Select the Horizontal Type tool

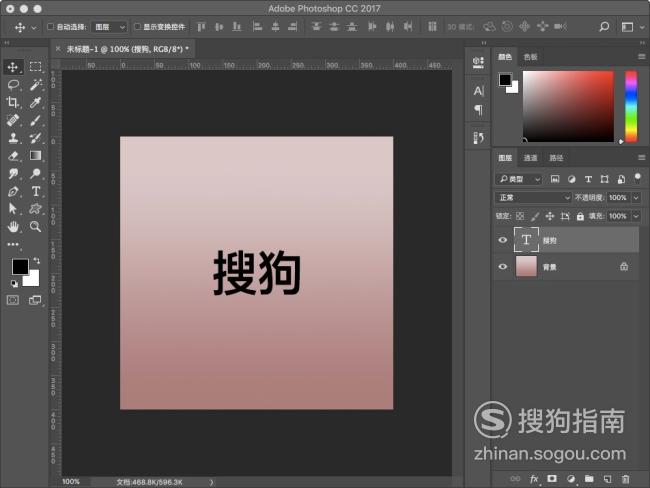pyautogui.click(x=35, y=191)
